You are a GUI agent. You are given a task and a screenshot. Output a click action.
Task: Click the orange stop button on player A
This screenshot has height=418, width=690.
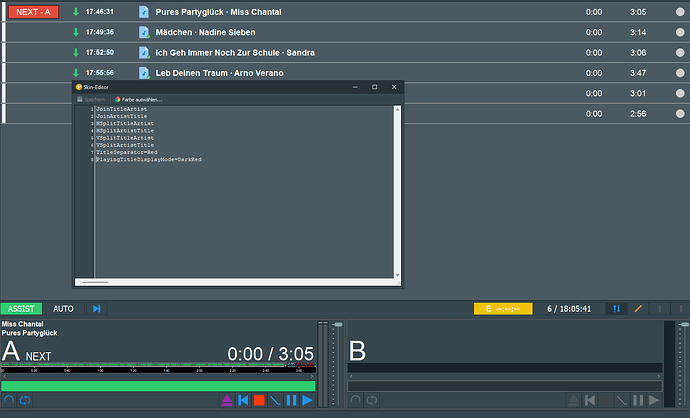(x=258, y=401)
